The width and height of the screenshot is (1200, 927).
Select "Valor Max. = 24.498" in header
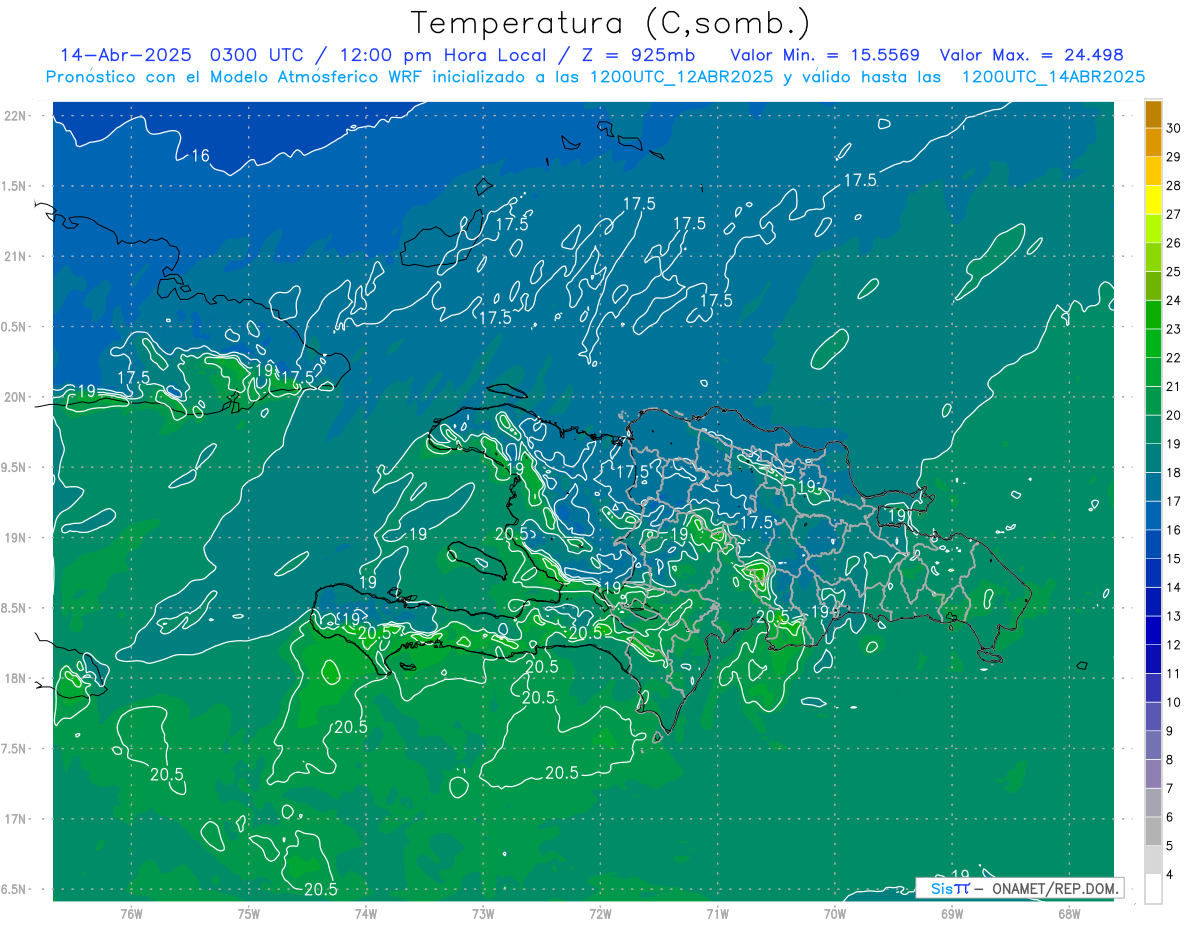(x=1032, y=55)
